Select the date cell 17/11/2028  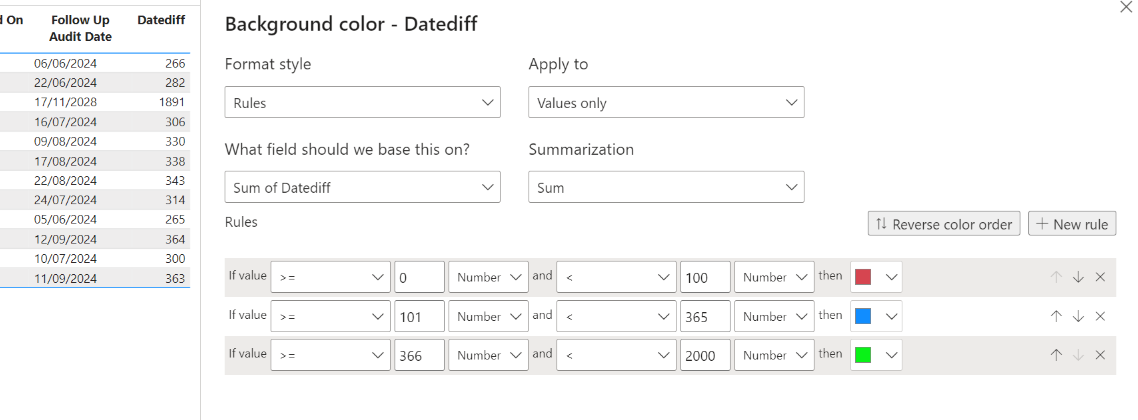click(65, 102)
